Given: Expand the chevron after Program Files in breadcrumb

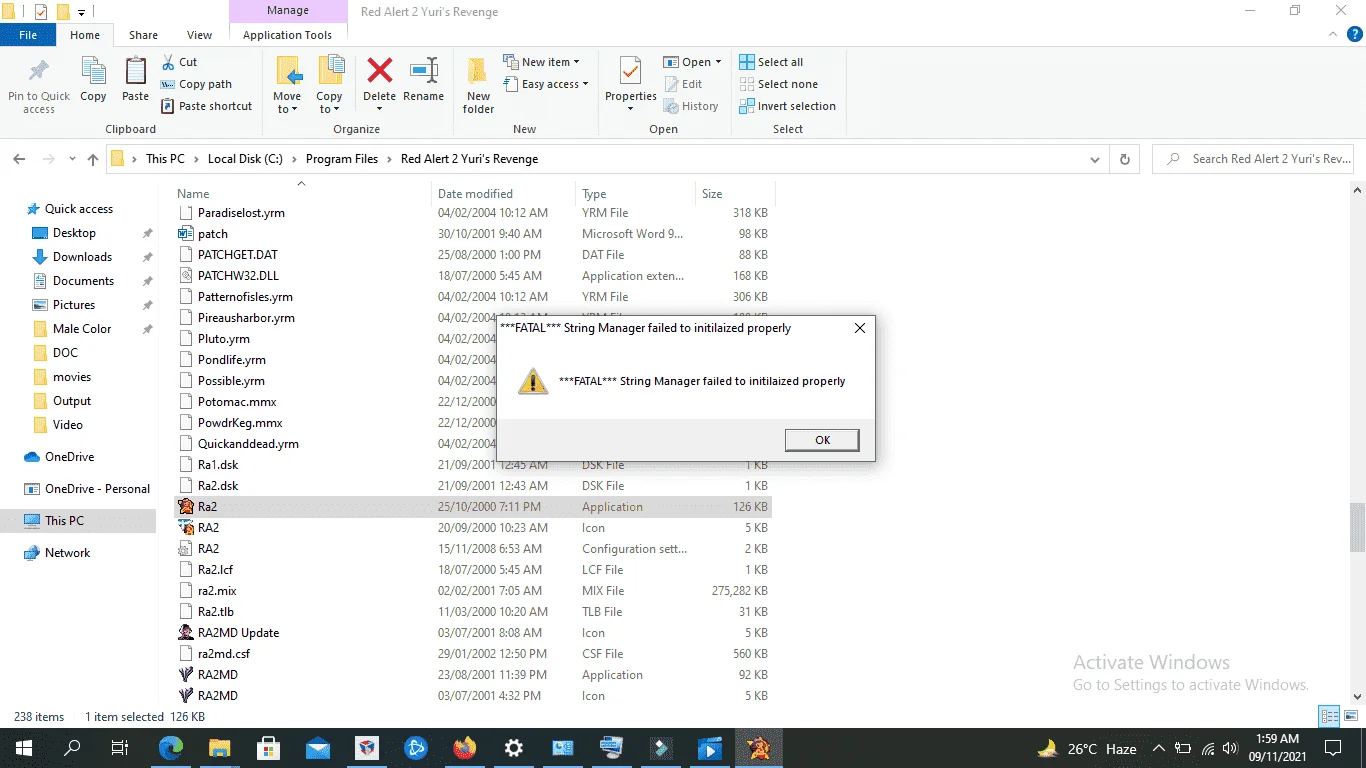Looking at the screenshot, I should click(390, 159).
